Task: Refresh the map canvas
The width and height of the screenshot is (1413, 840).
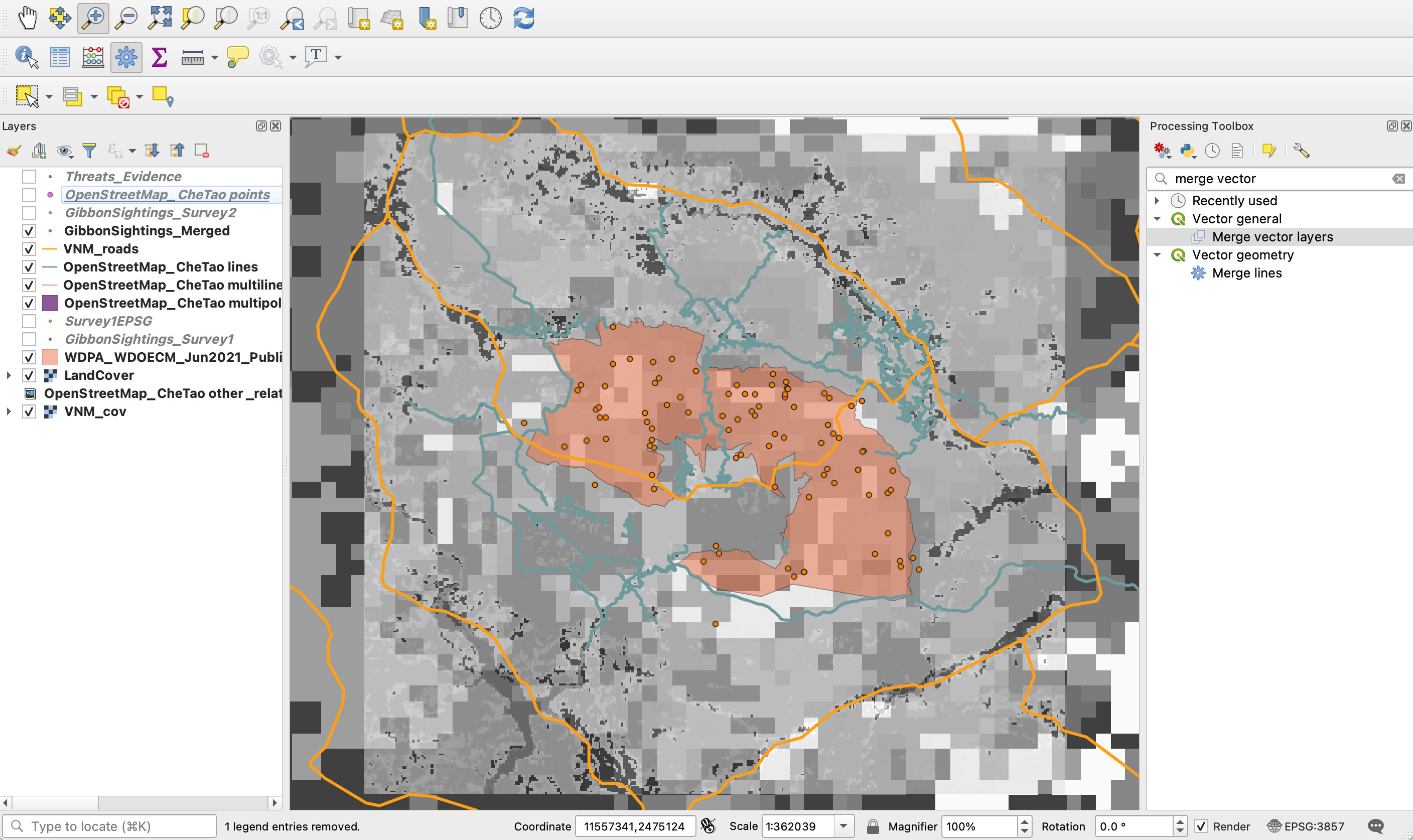Action: [523, 18]
